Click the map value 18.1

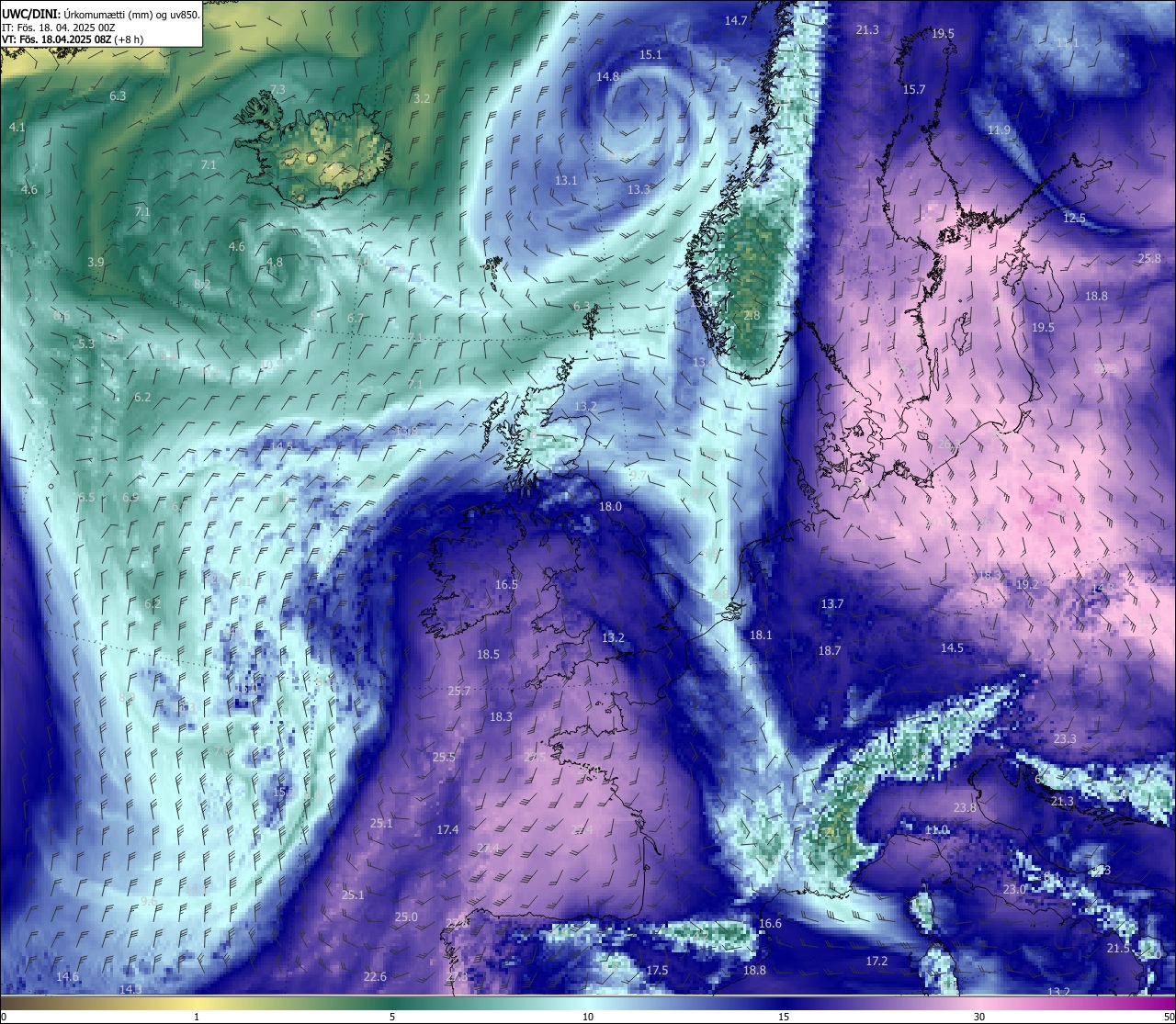click(x=761, y=636)
